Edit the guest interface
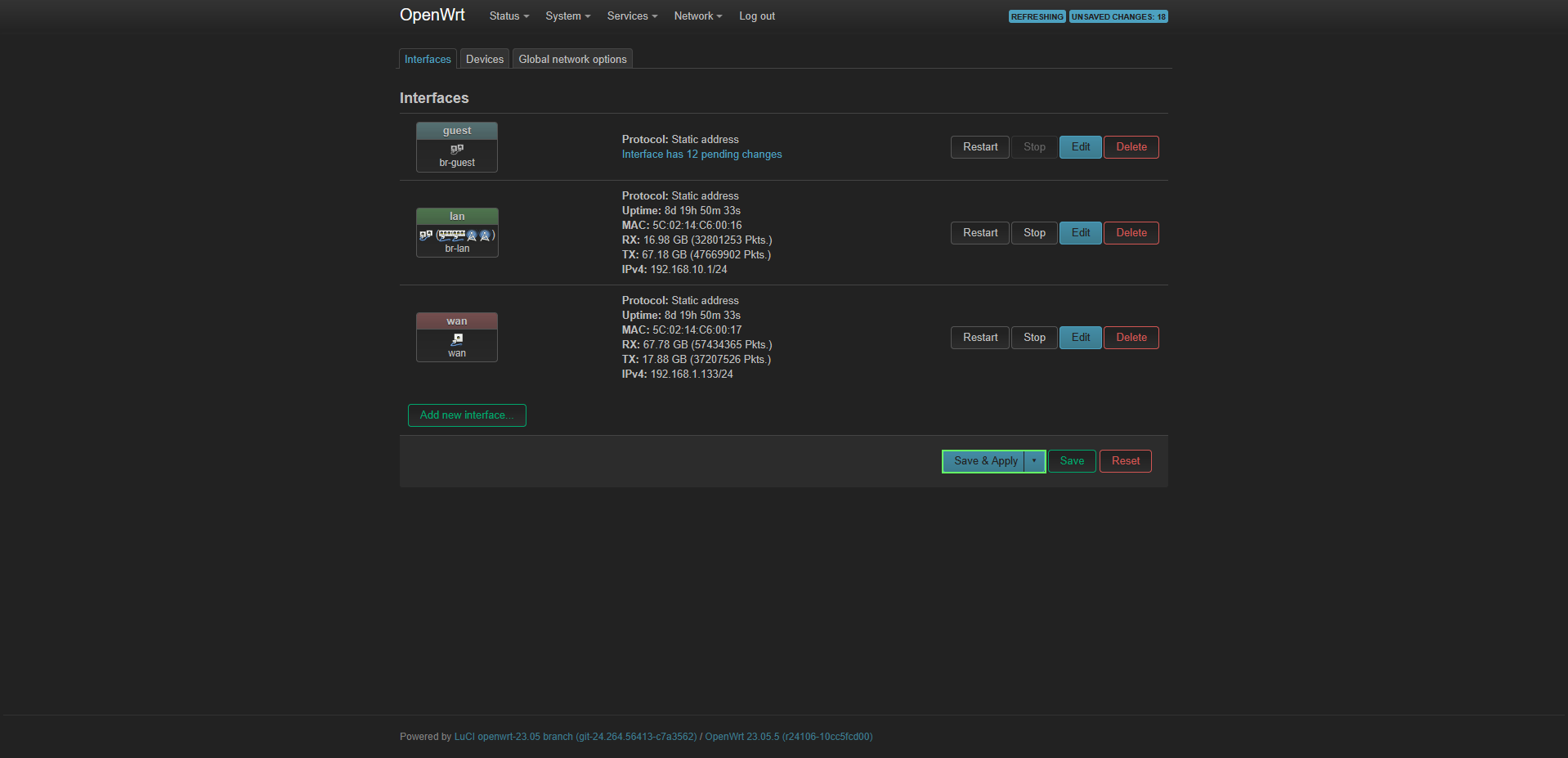 click(1081, 147)
